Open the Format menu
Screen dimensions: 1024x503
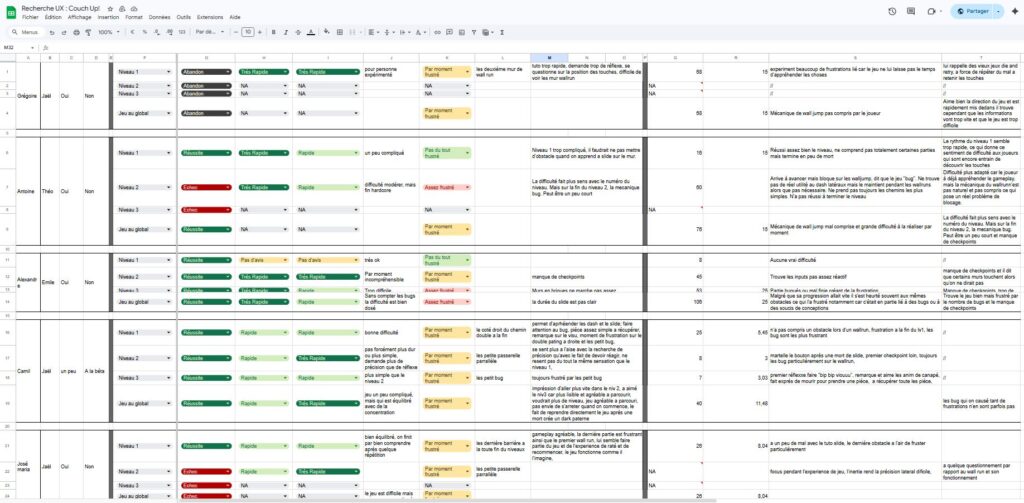(x=134, y=17)
